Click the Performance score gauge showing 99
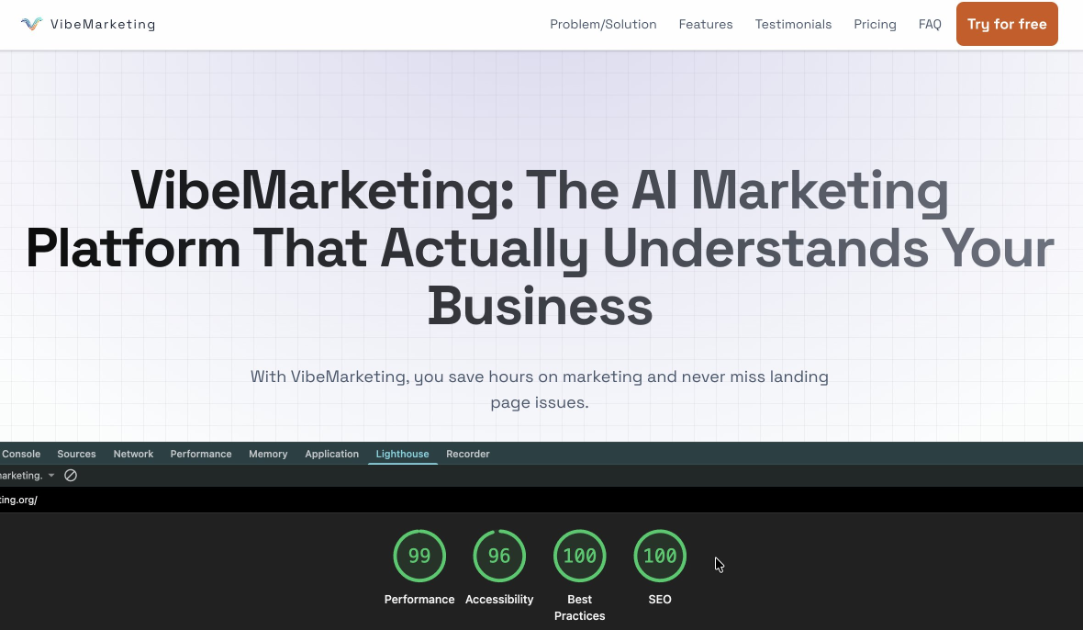Screen dimensions: 1083x630 click(x=419, y=556)
